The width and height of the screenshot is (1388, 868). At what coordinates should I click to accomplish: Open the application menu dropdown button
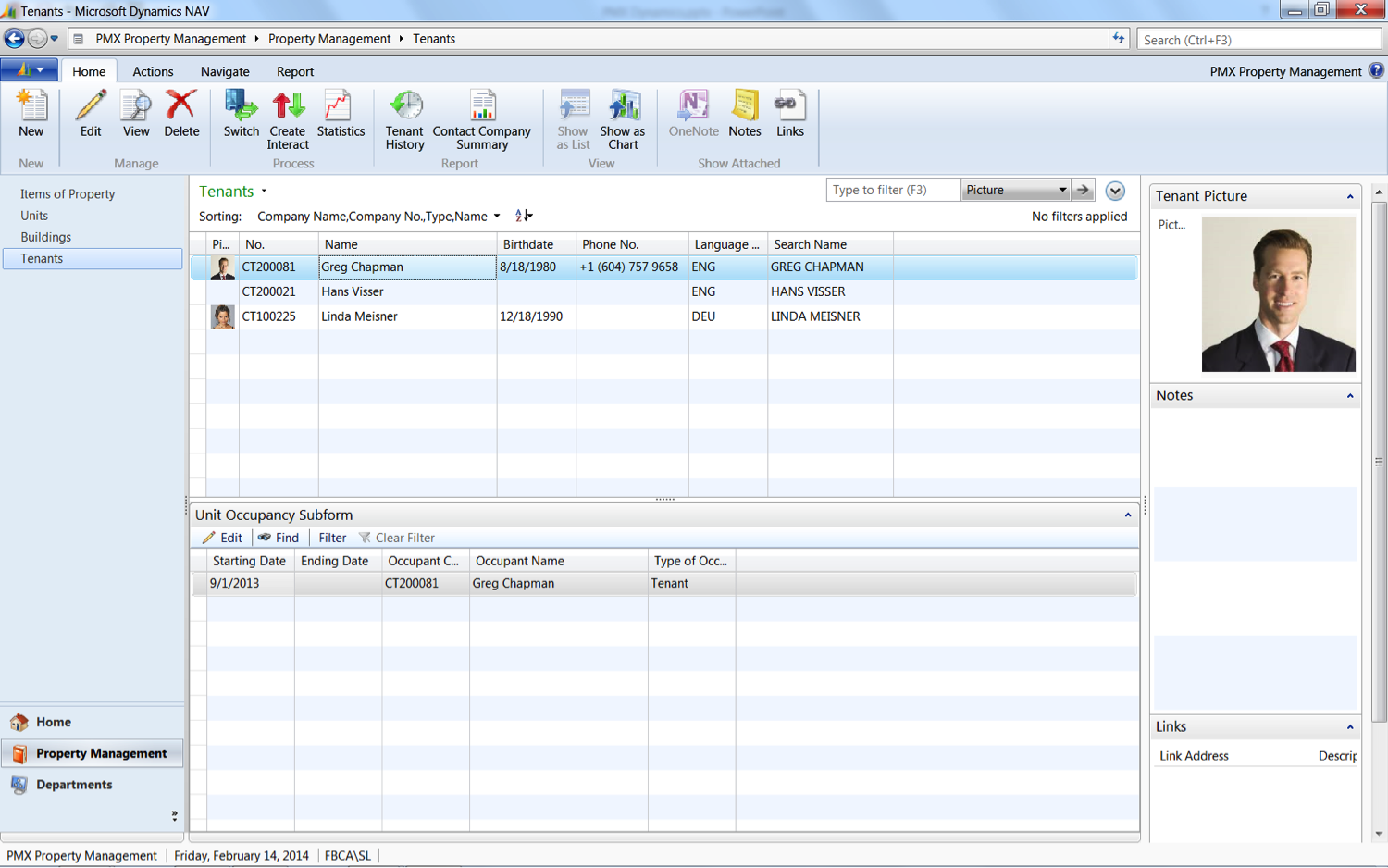click(30, 70)
